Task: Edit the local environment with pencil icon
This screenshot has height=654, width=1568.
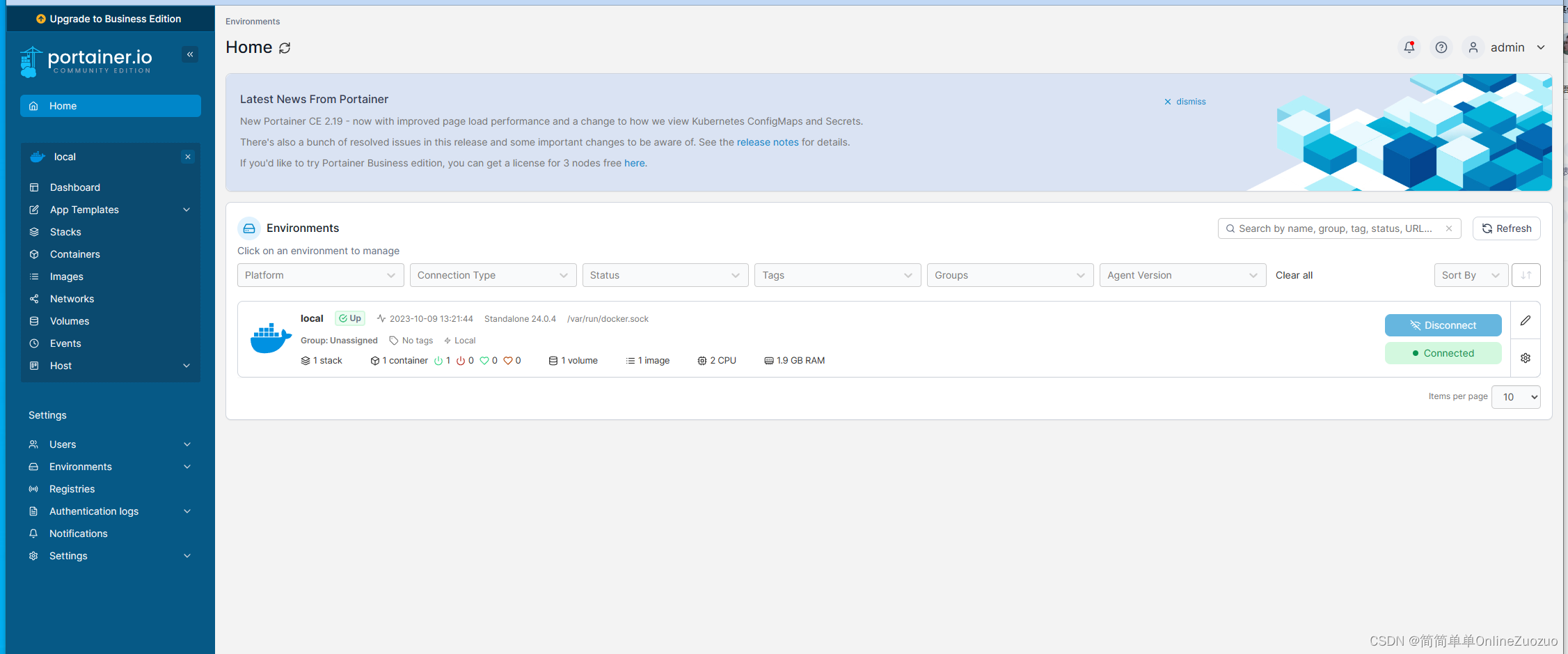Action: click(1526, 320)
